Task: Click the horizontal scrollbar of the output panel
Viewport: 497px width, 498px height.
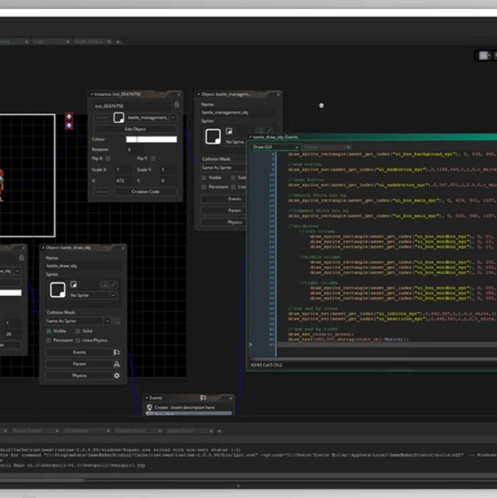Action: click(x=42, y=480)
